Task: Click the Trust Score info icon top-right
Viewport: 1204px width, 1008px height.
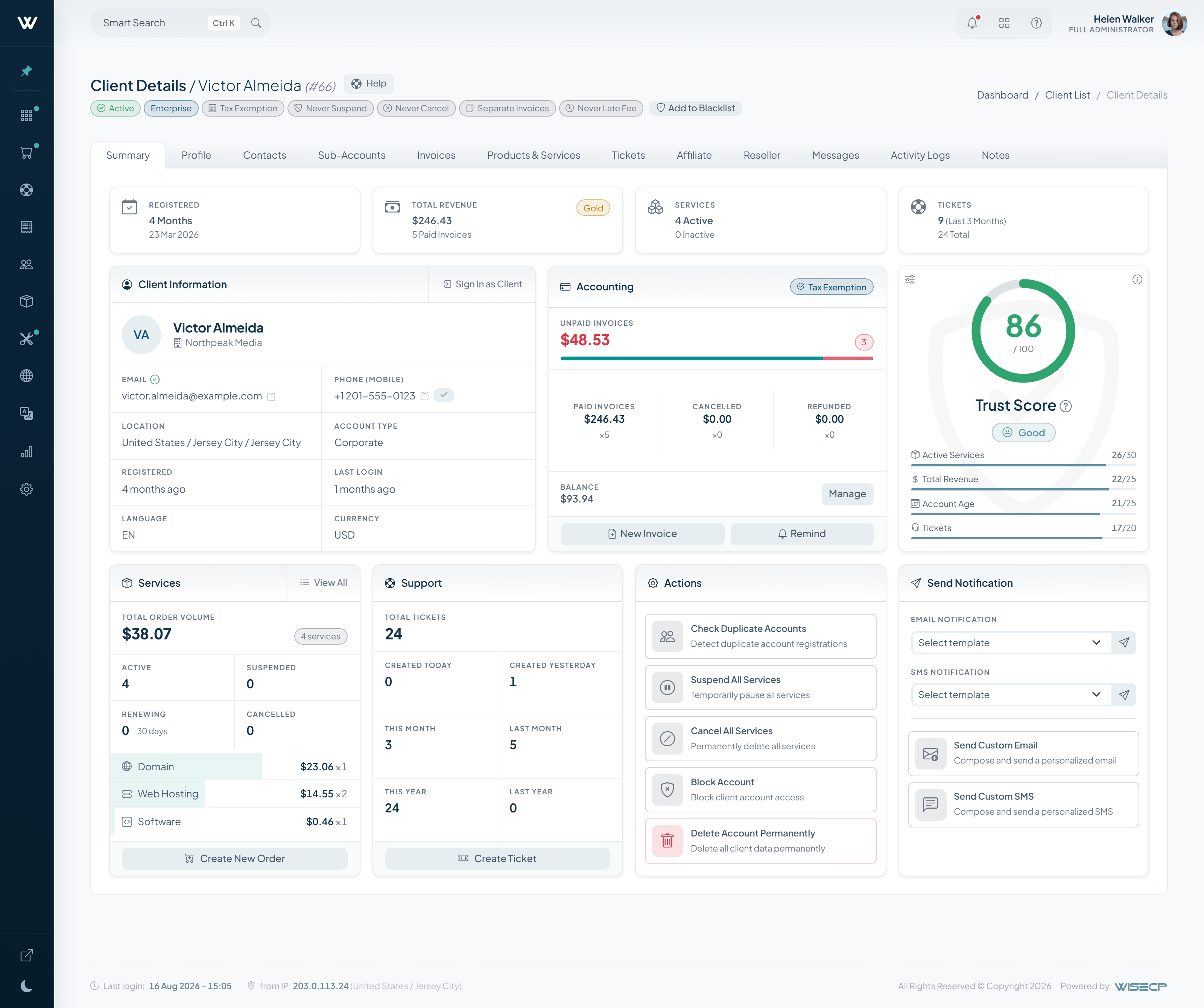Action: 1137,280
